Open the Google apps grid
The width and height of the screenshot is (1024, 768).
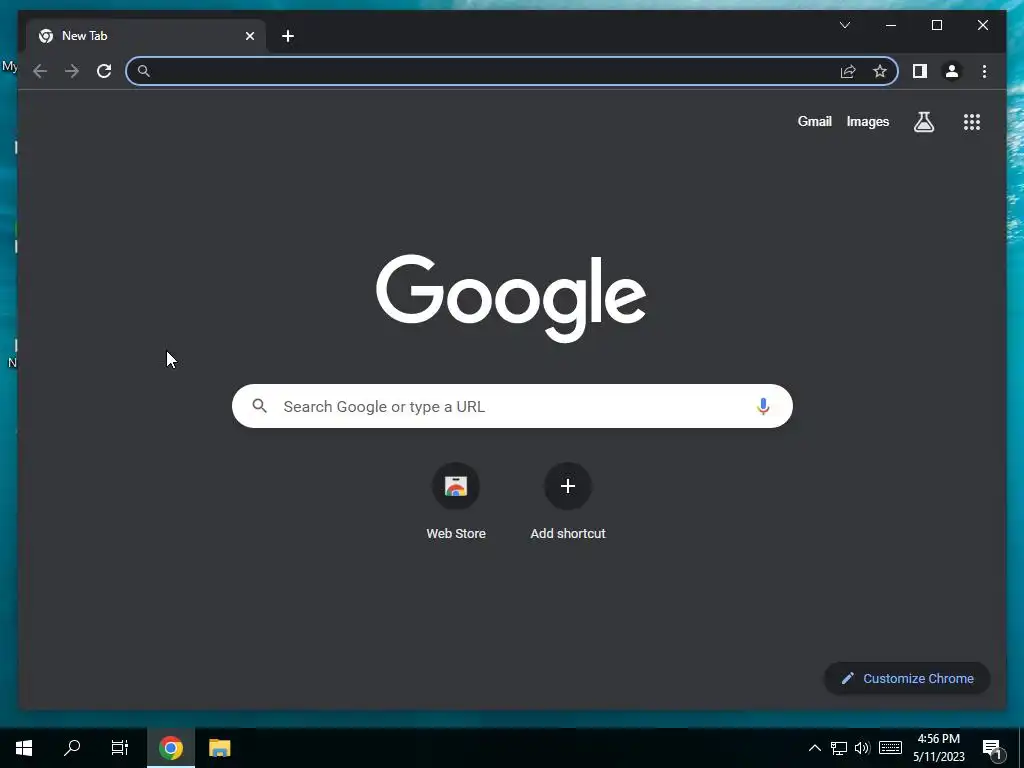972,121
